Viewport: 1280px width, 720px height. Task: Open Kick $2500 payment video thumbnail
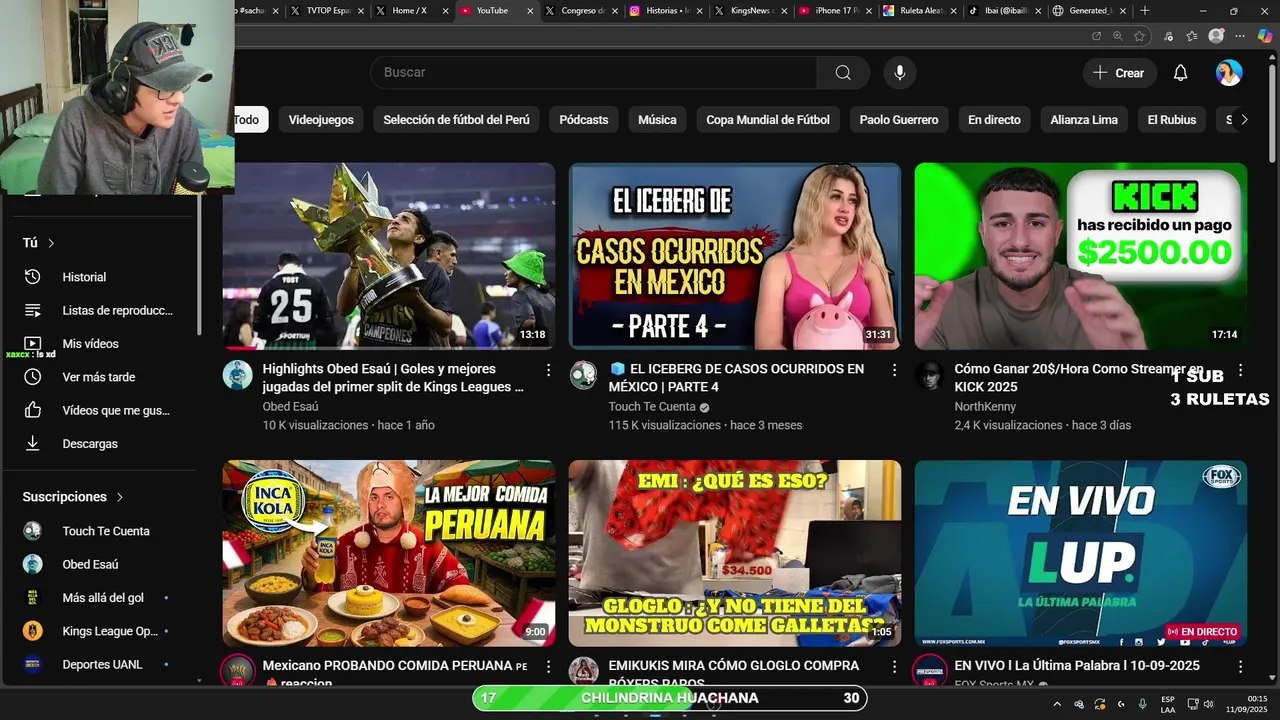pos(1081,256)
